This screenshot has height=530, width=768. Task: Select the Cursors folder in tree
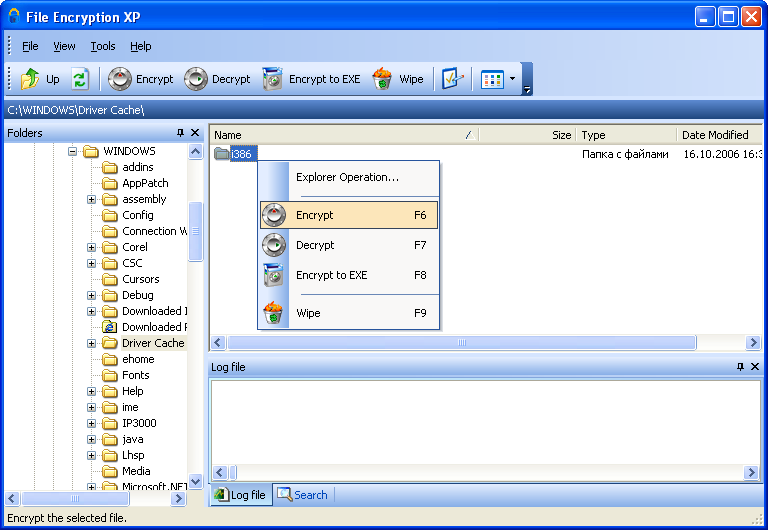point(141,279)
